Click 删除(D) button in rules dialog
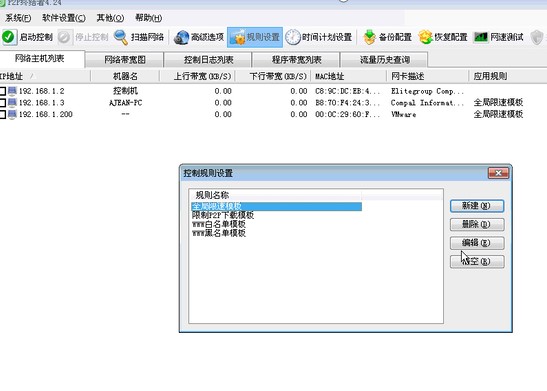547x391 pixels. [x=477, y=224]
